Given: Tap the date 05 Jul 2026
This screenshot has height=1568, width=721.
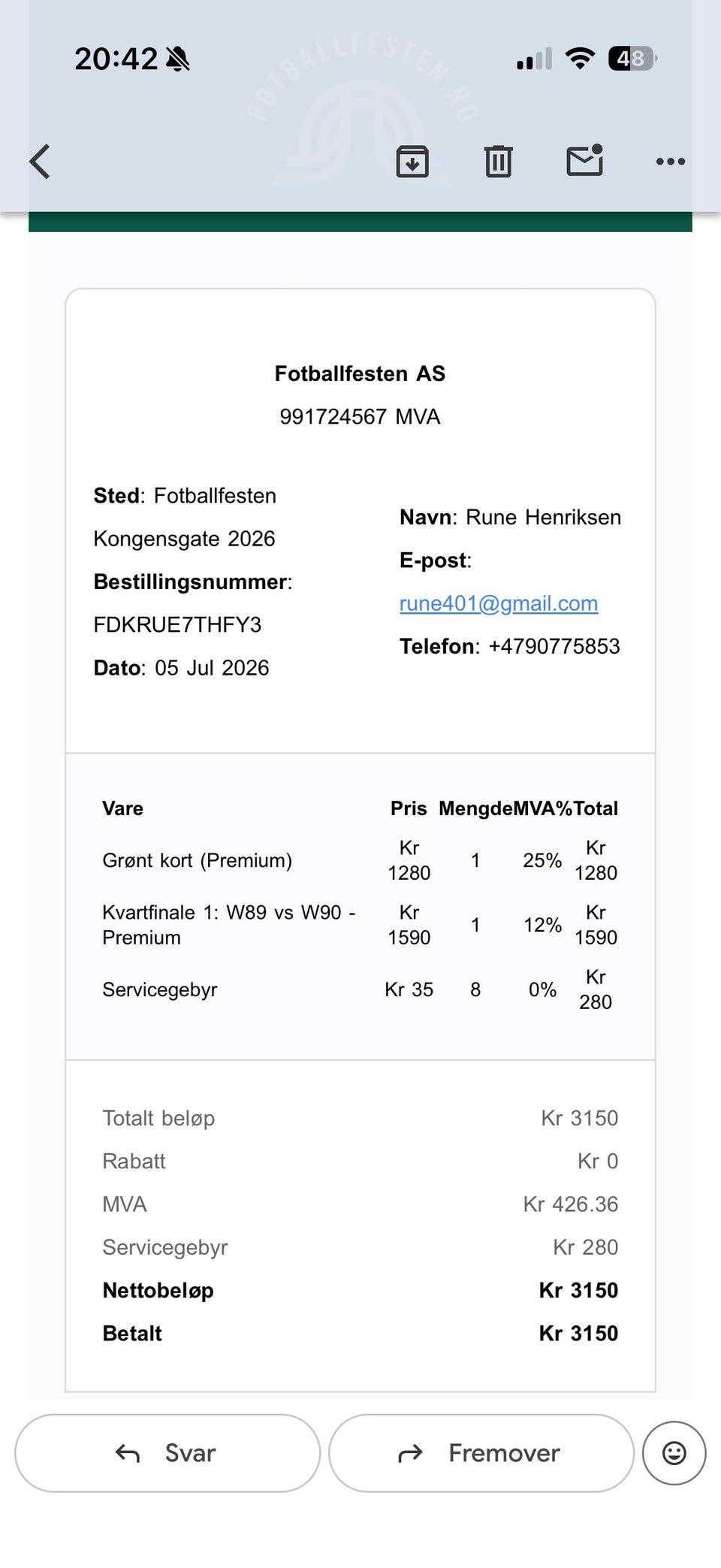Looking at the screenshot, I should tap(212, 668).
